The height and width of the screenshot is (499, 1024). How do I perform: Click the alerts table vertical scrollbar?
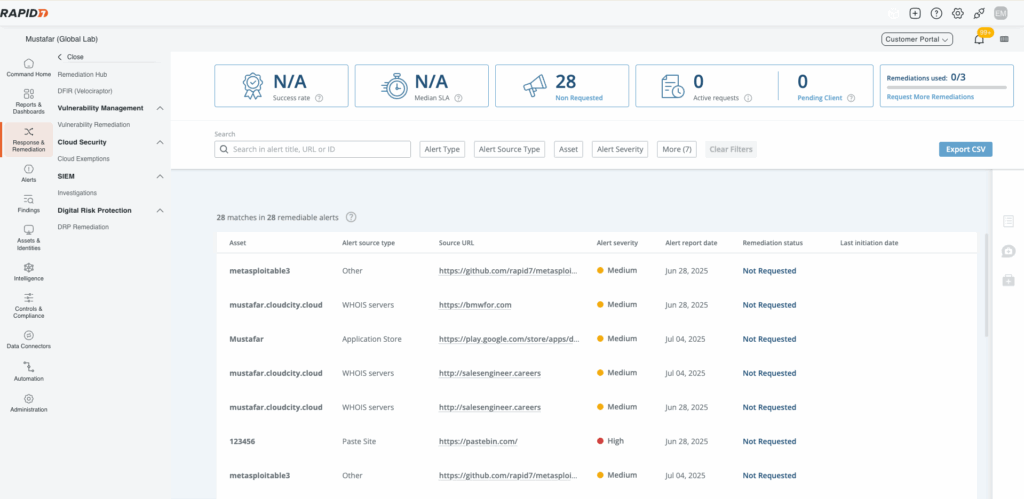(985, 285)
